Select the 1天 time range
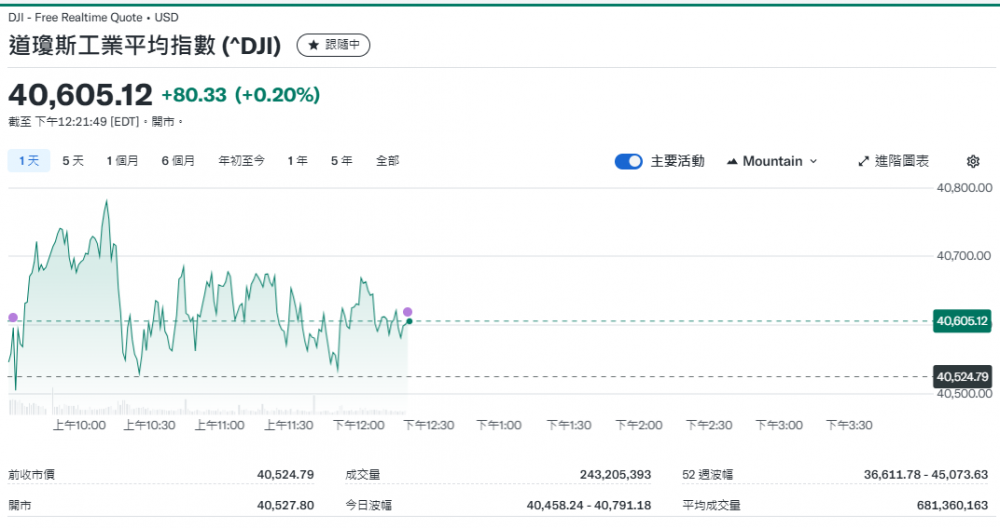This screenshot has height=528, width=1000. [x=27, y=160]
